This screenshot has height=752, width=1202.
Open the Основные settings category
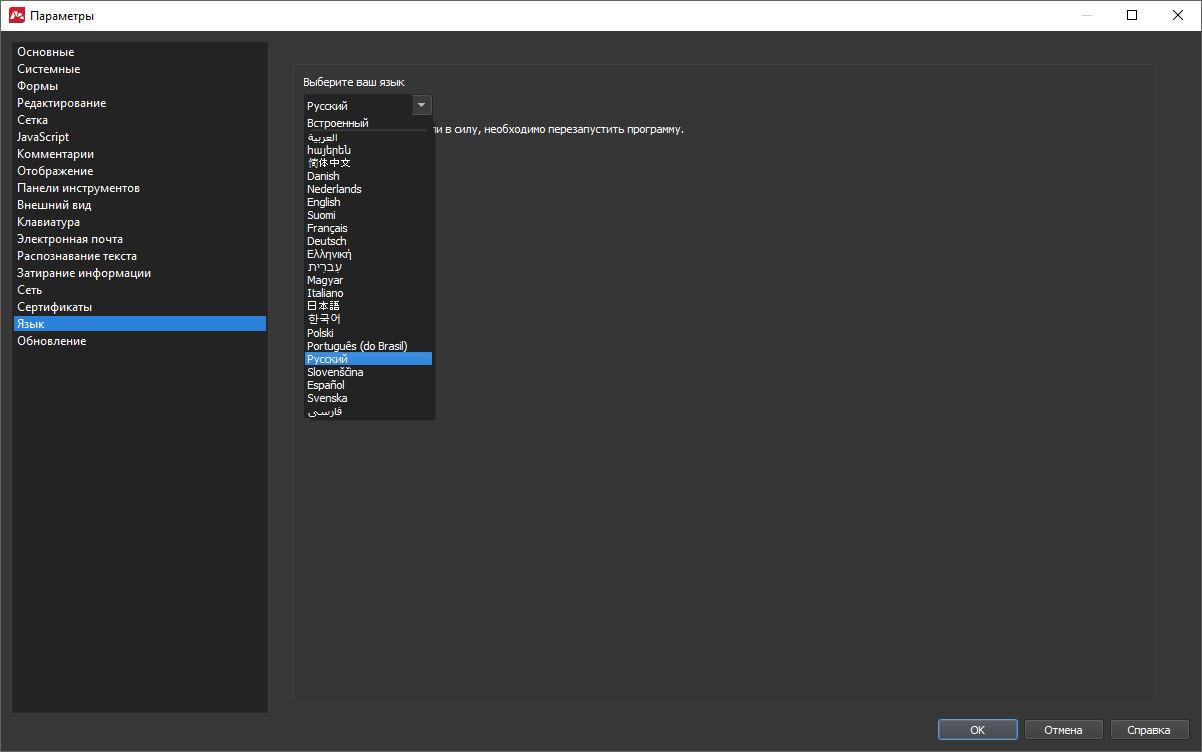[46, 52]
